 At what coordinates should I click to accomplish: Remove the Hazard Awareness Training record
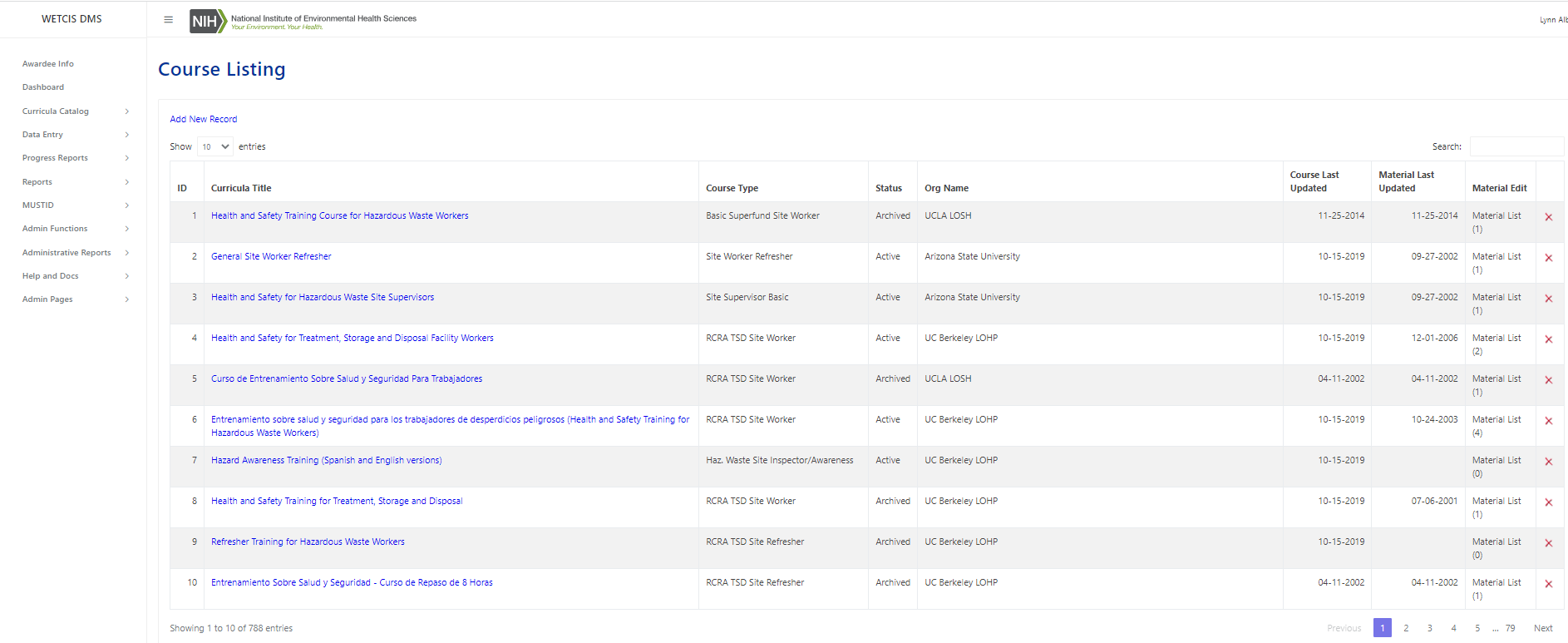(x=1548, y=462)
